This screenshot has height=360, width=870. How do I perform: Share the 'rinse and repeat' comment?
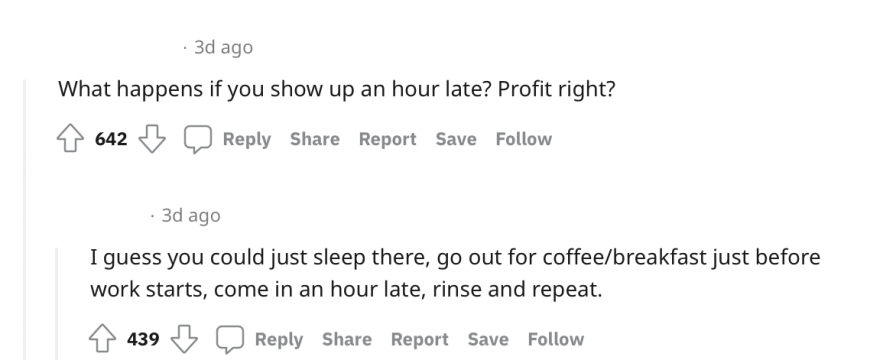[347, 339]
